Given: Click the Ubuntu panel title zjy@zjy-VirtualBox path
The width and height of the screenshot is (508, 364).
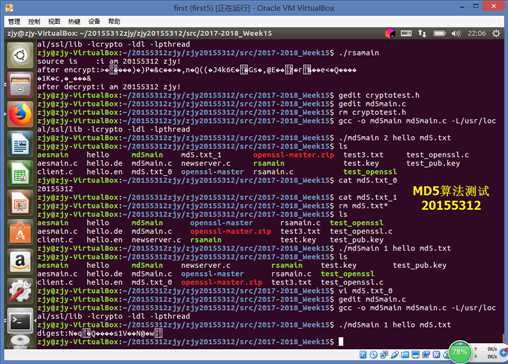Looking at the screenshot, I should 140,33.
